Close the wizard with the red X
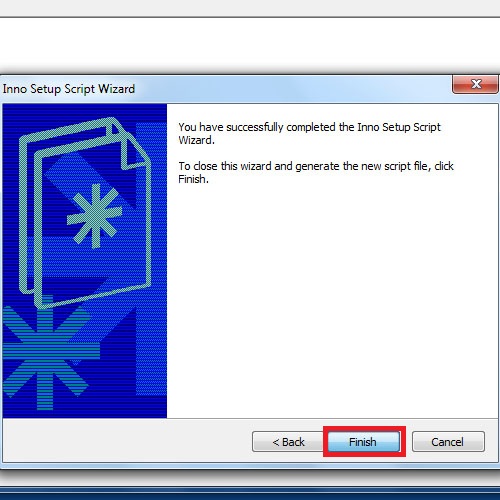The image size is (500, 500). tap(476, 84)
